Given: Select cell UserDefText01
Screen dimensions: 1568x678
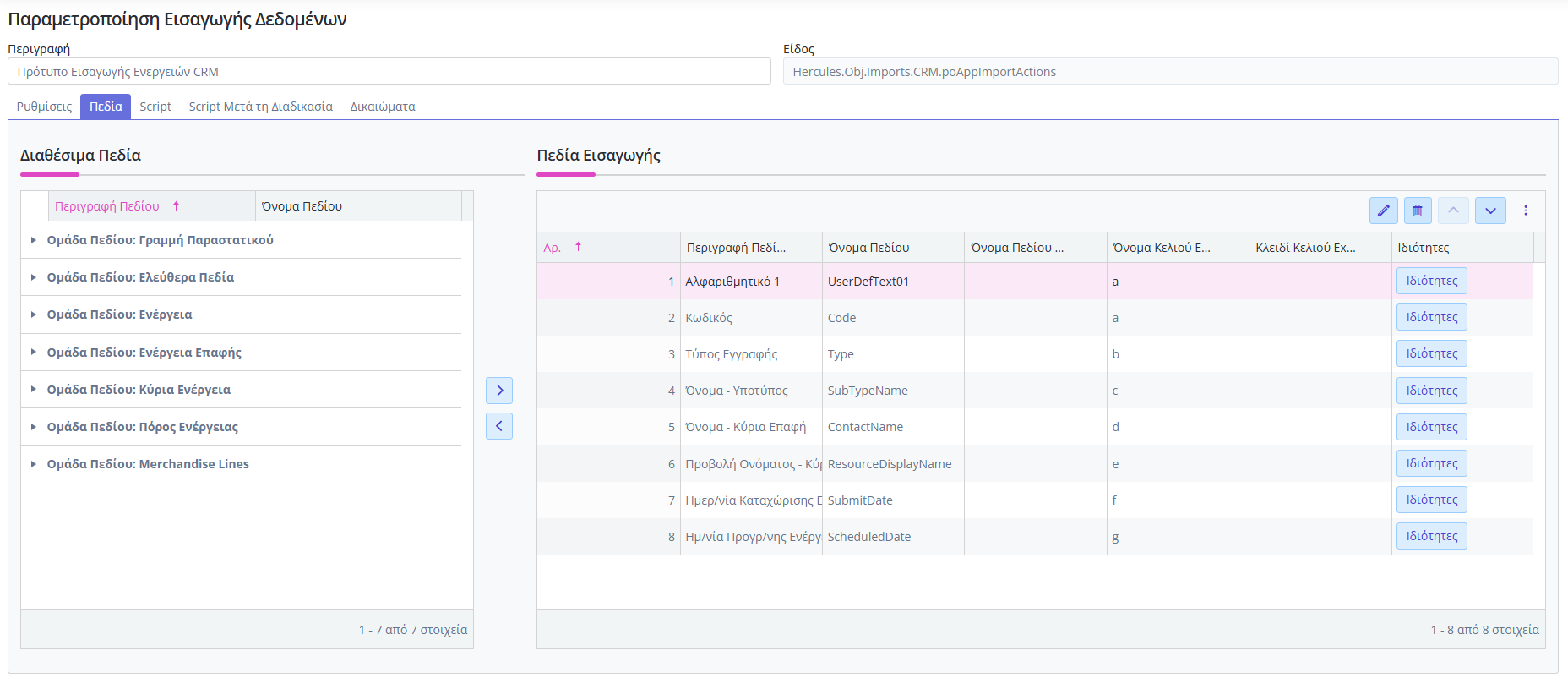Looking at the screenshot, I should (893, 282).
